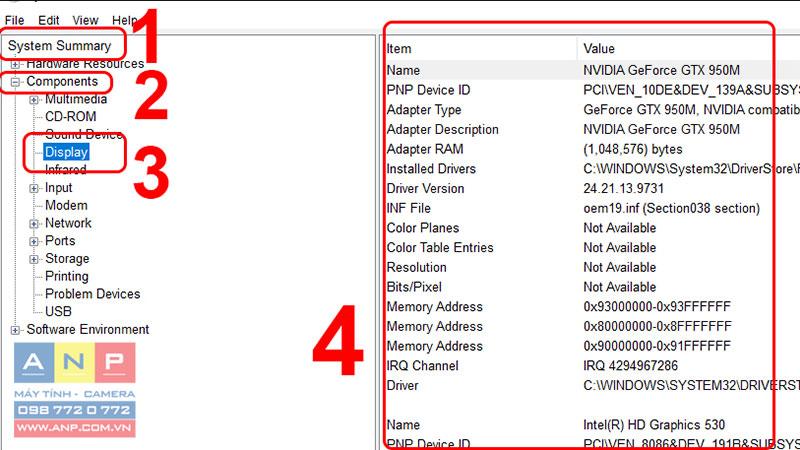Viewport: 800px width, 450px height.
Task: Select the Color Planes row
Action: click(x=592, y=228)
